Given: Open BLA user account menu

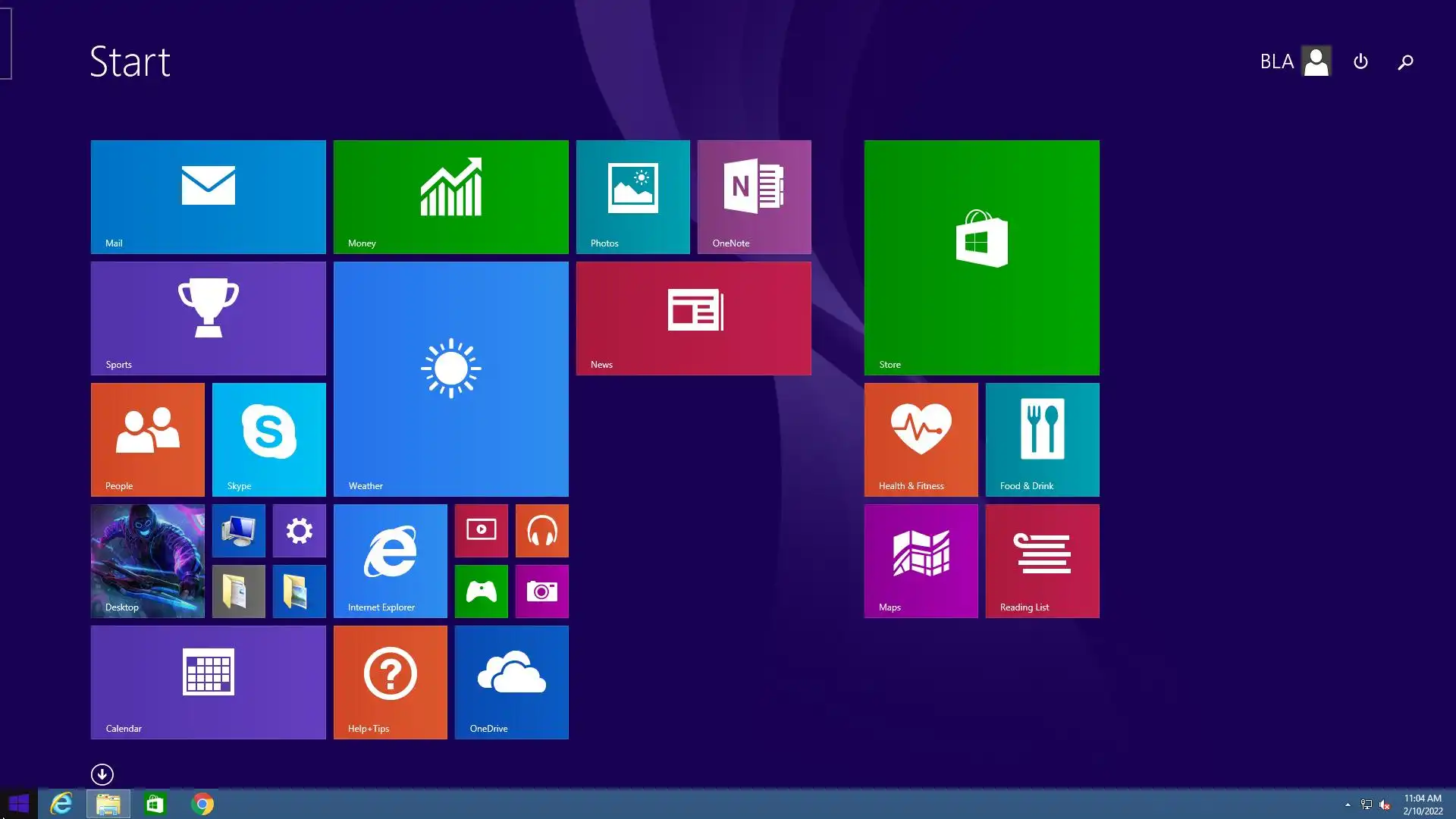Looking at the screenshot, I should pos(1295,61).
